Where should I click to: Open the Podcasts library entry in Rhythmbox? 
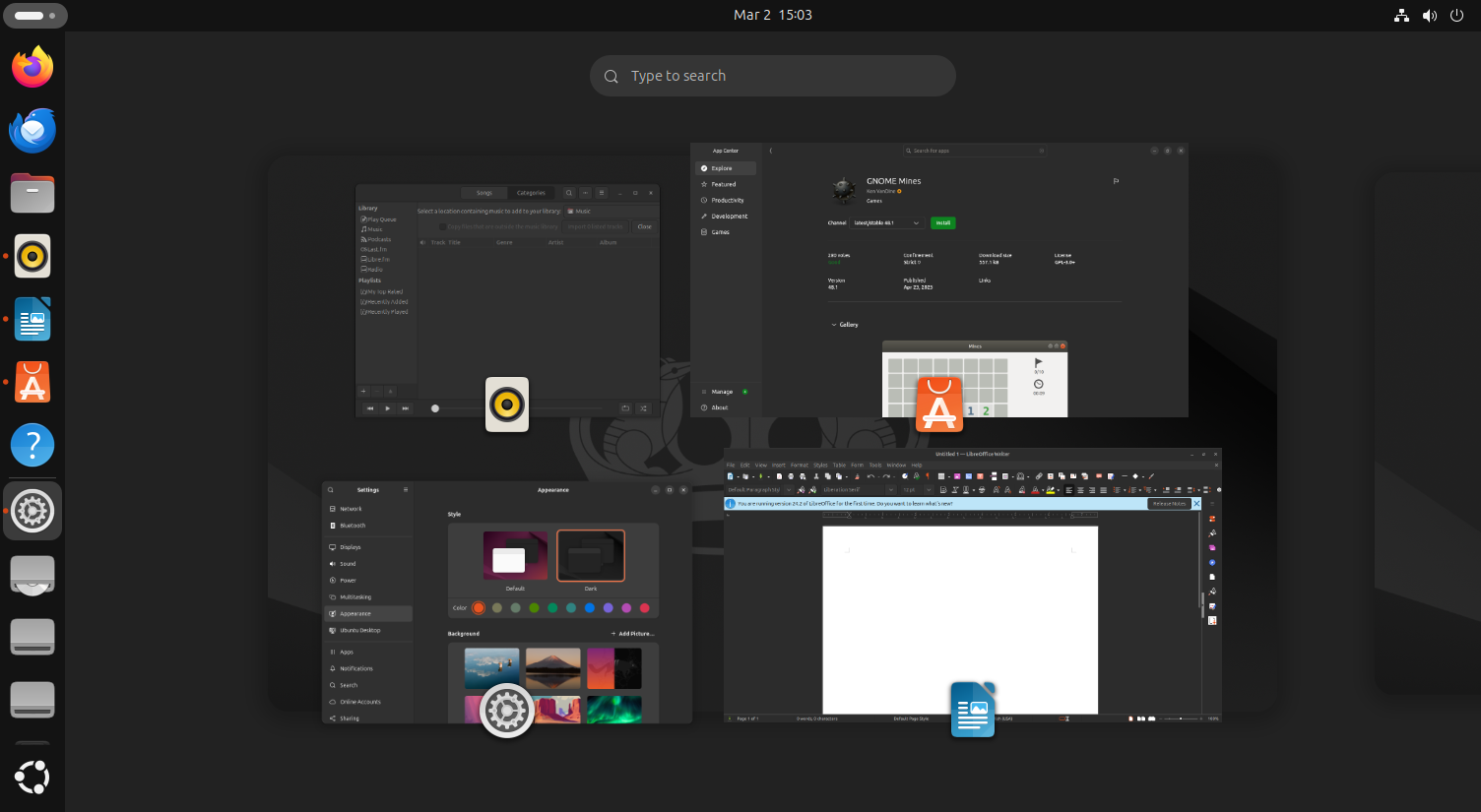tap(375, 238)
